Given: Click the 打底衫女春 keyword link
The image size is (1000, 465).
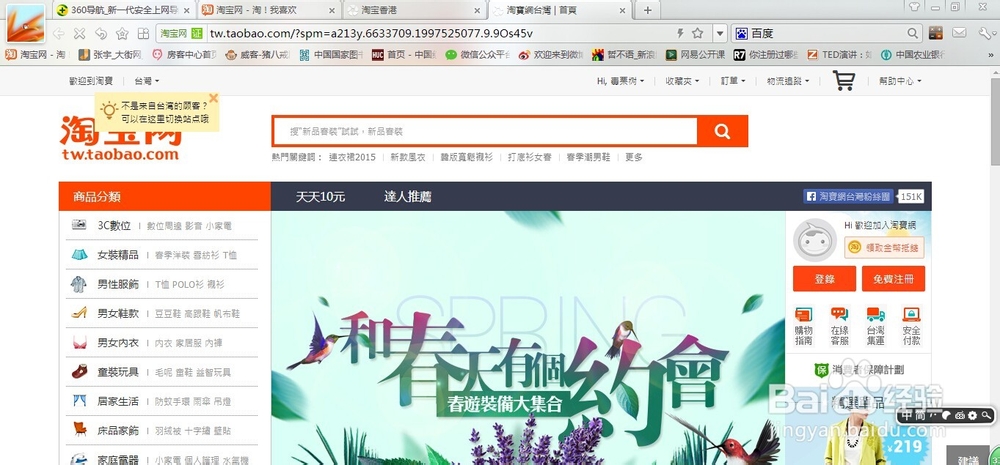Looking at the screenshot, I should tap(529, 157).
